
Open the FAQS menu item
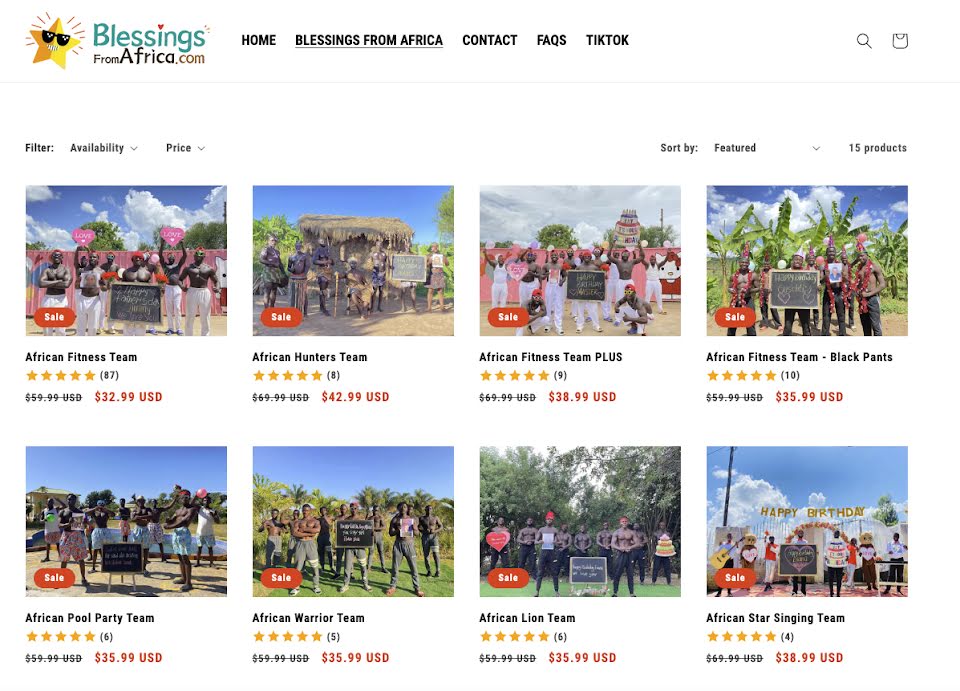552,40
